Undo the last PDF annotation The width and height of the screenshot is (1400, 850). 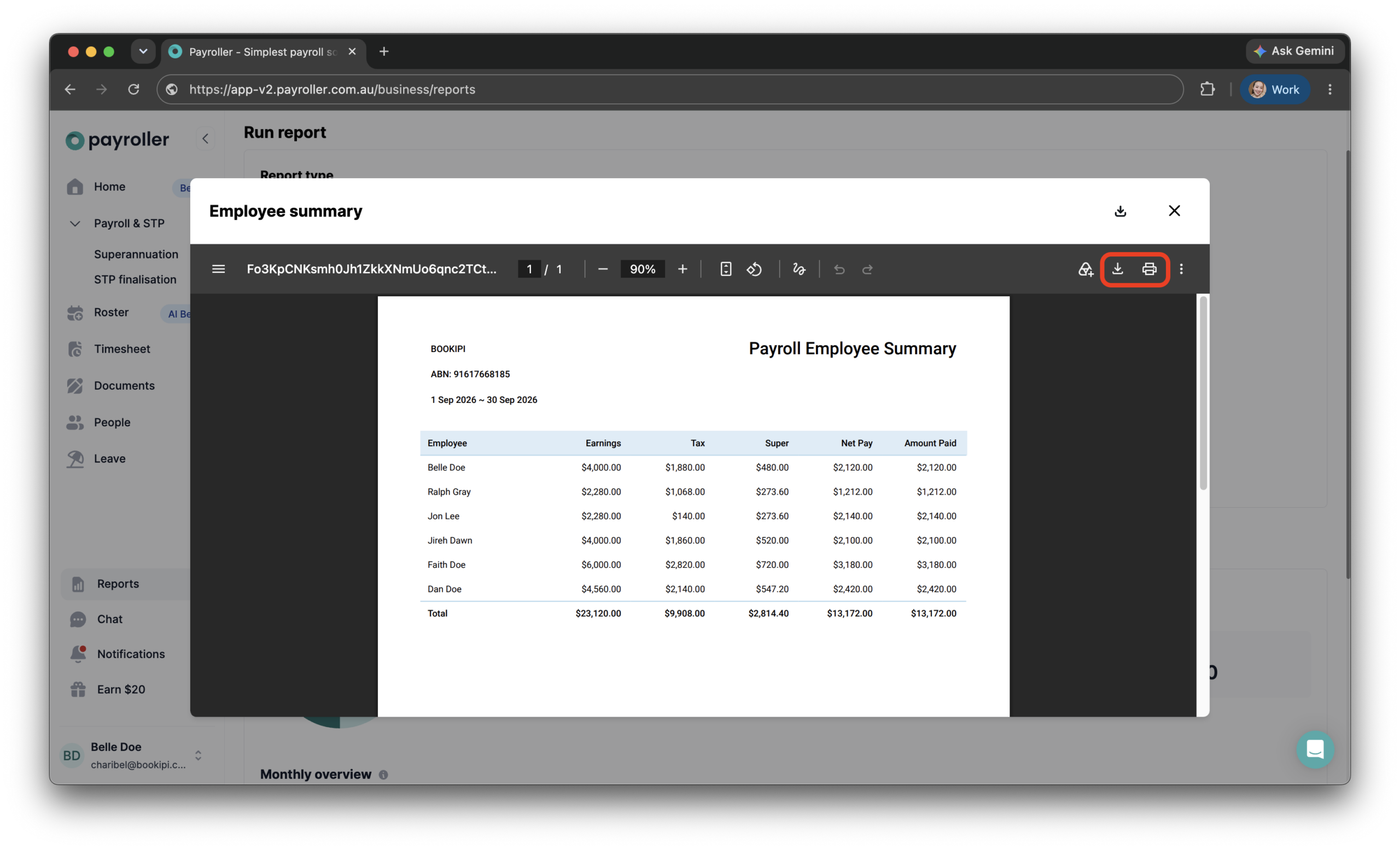[x=839, y=269]
